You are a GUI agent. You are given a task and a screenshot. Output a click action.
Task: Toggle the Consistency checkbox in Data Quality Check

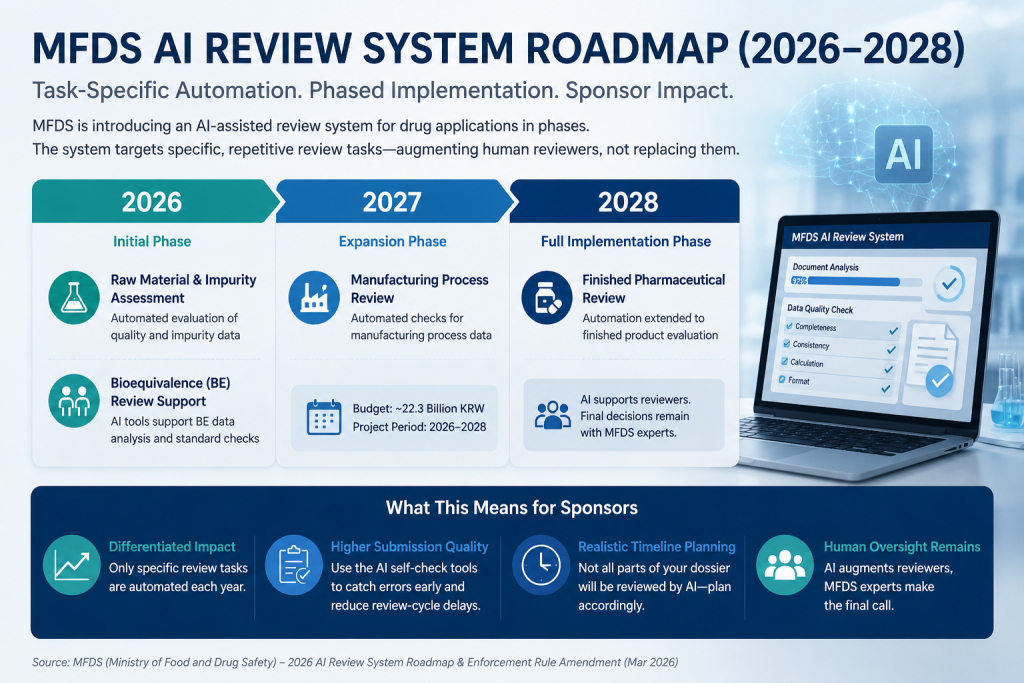(x=787, y=343)
